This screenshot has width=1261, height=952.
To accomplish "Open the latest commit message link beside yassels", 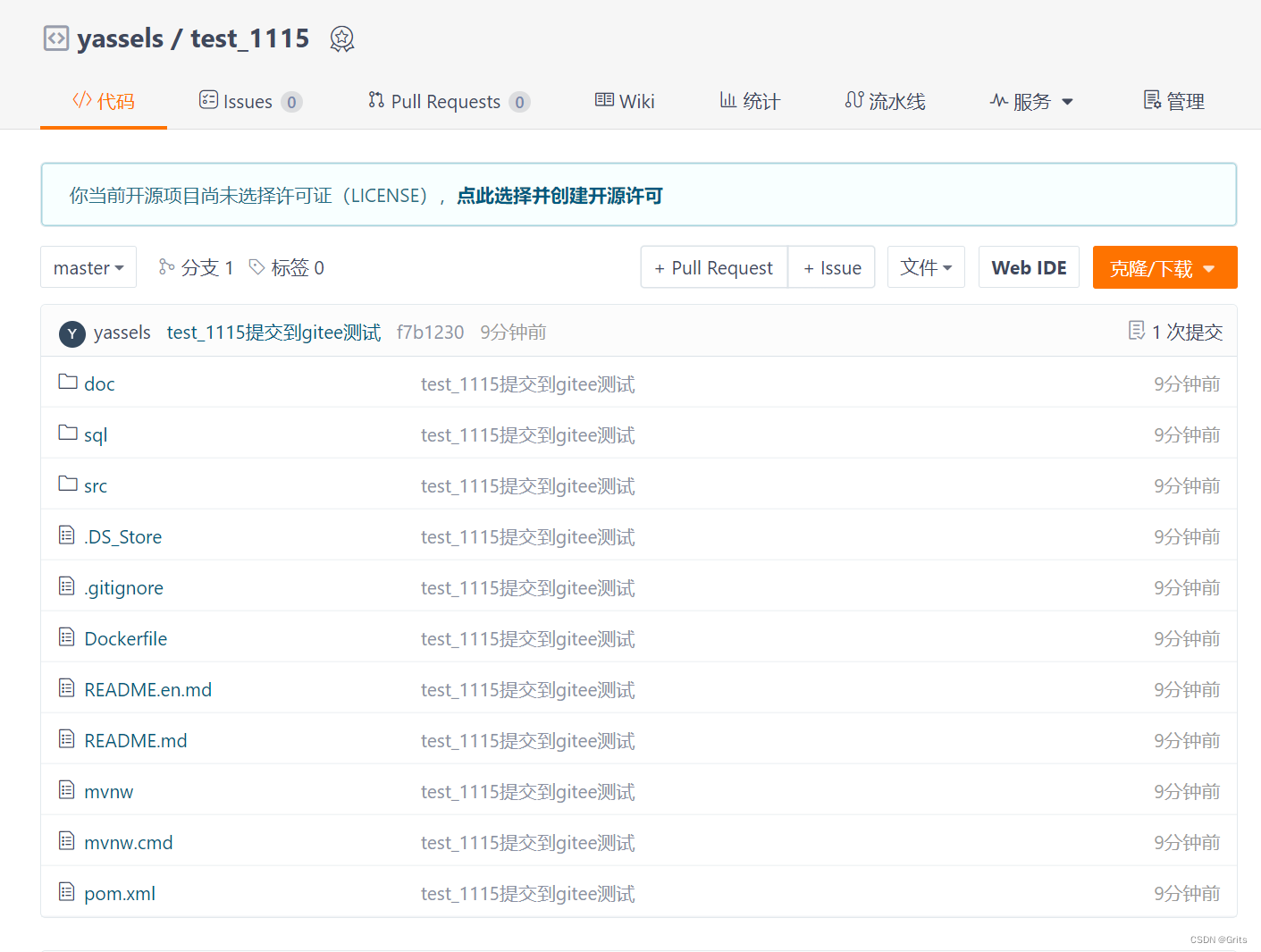I will click(x=273, y=333).
